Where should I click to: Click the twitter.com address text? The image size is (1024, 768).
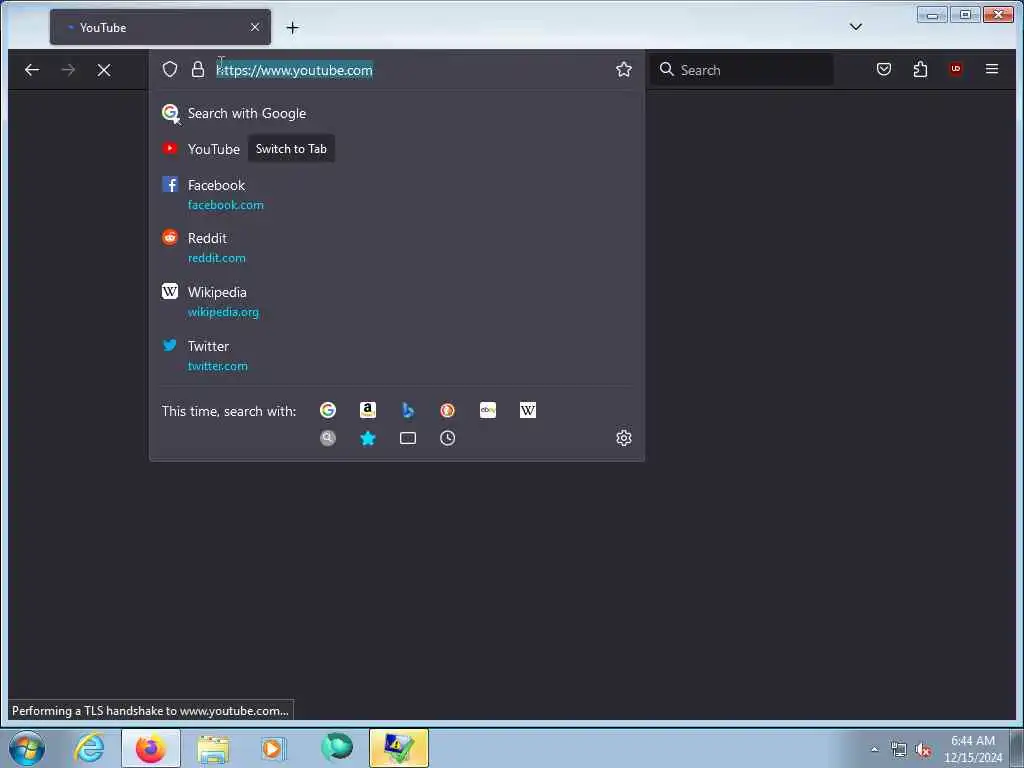pos(217,366)
